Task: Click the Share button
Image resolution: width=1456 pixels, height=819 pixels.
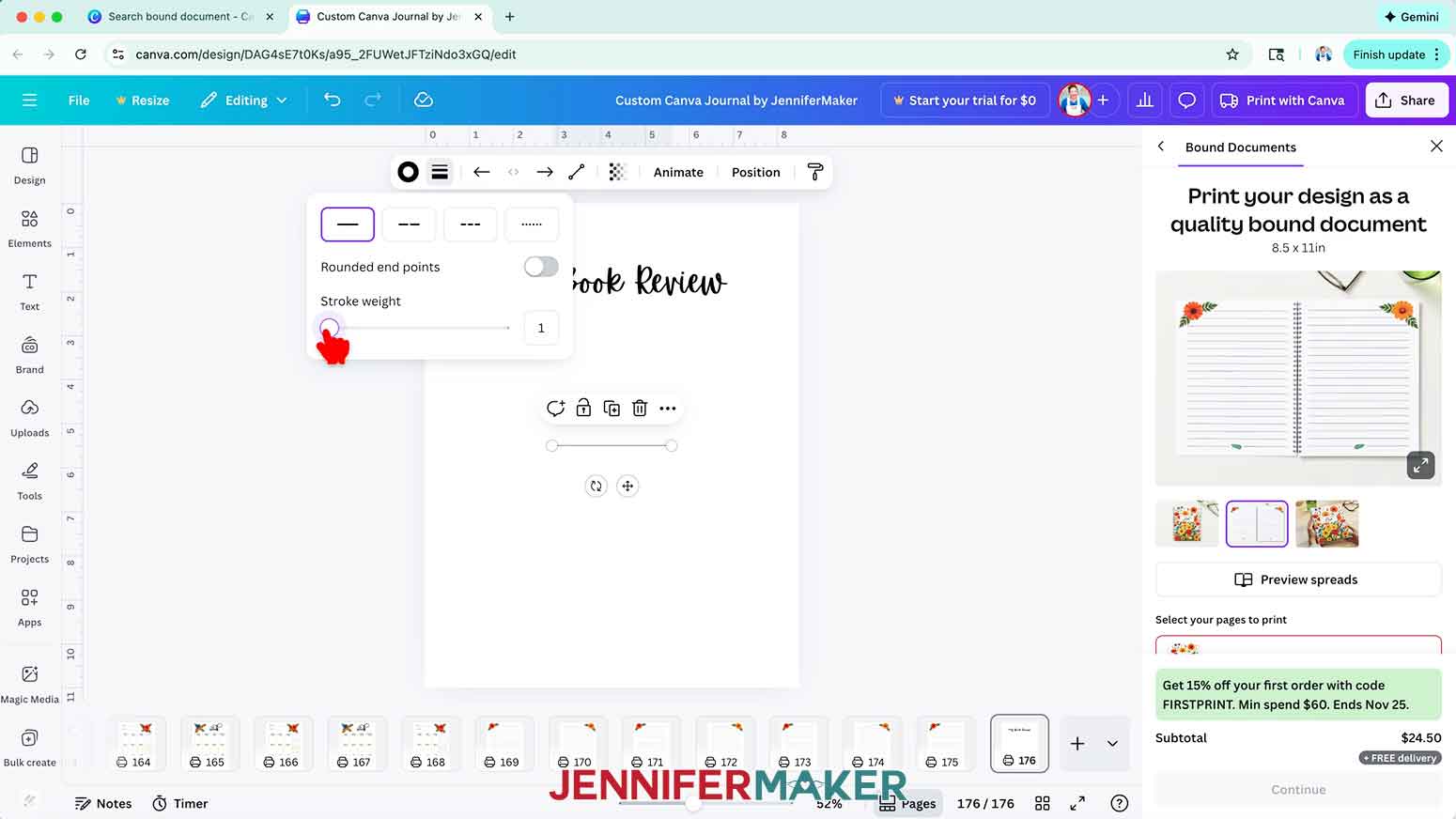Action: pos(1405,100)
